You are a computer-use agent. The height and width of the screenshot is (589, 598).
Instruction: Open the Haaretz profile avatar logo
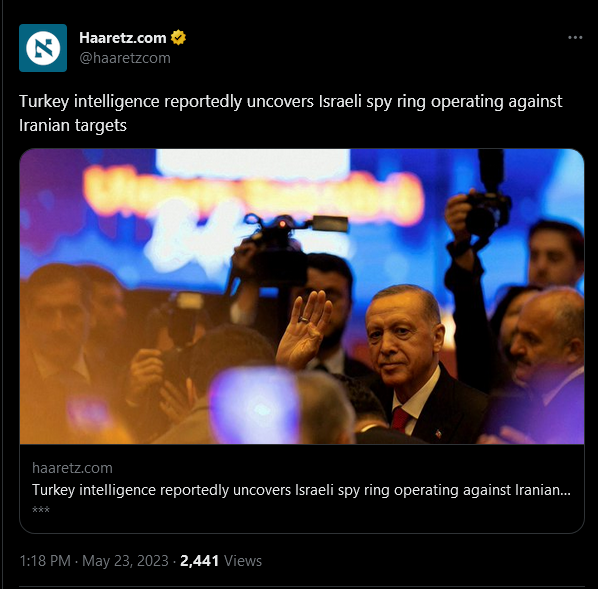point(43,48)
